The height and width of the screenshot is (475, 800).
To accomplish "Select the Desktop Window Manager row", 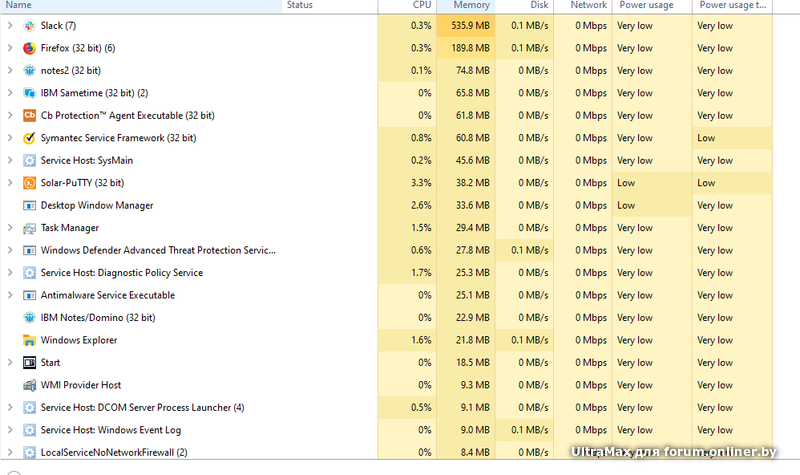I will coord(97,205).
